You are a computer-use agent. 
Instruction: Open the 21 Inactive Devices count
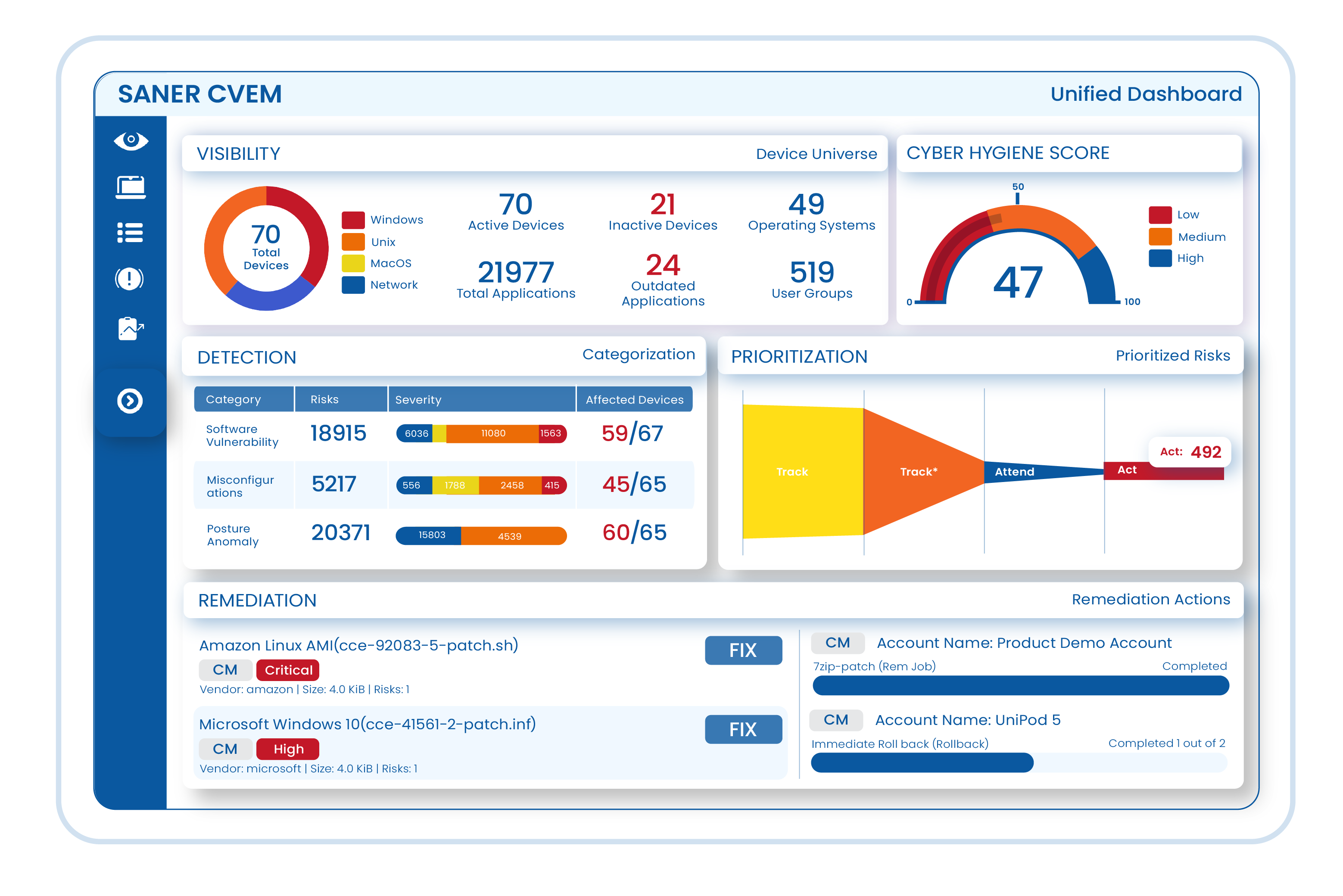(x=663, y=212)
